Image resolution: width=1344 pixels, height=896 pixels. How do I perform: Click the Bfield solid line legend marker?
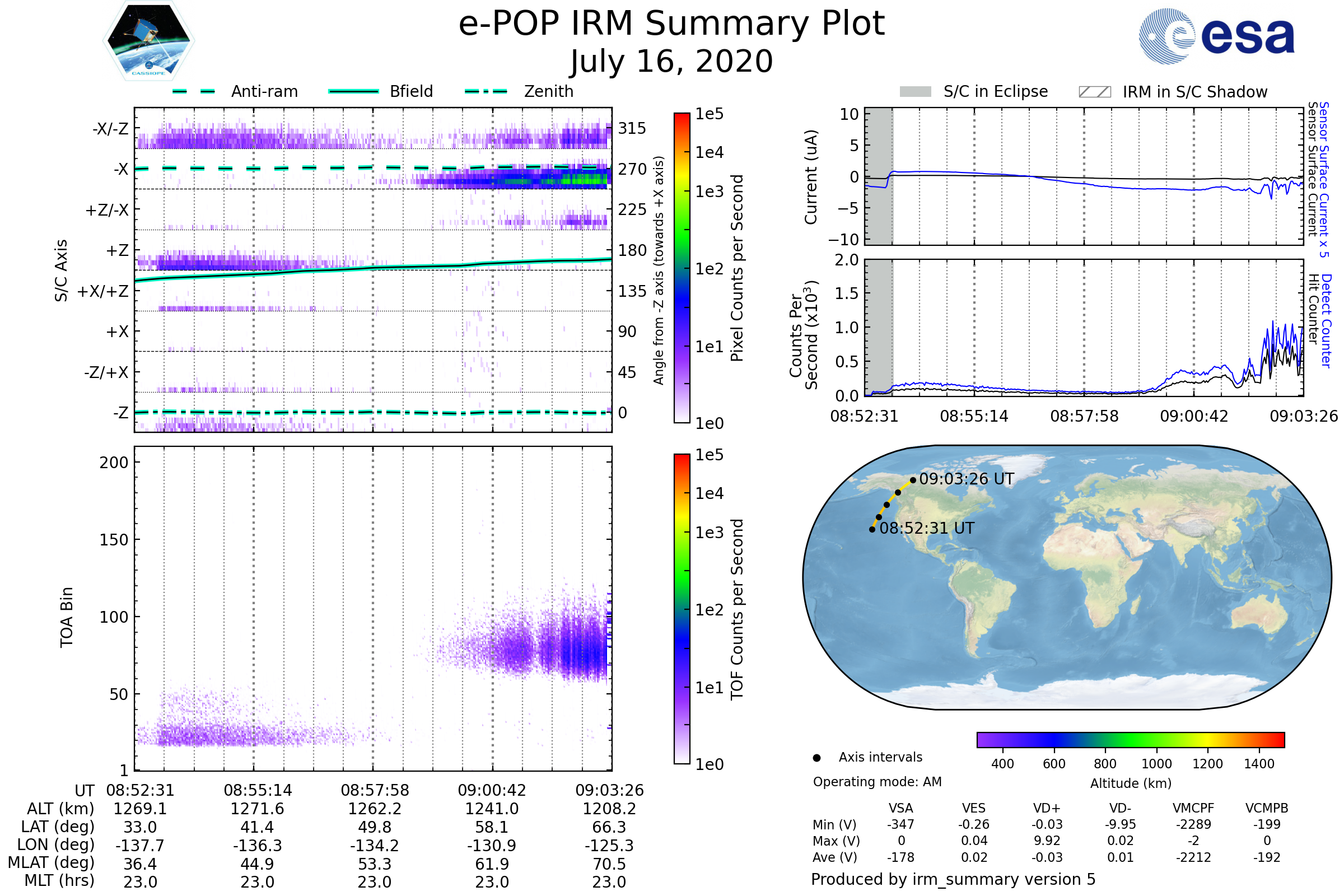click(x=353, y=91)
